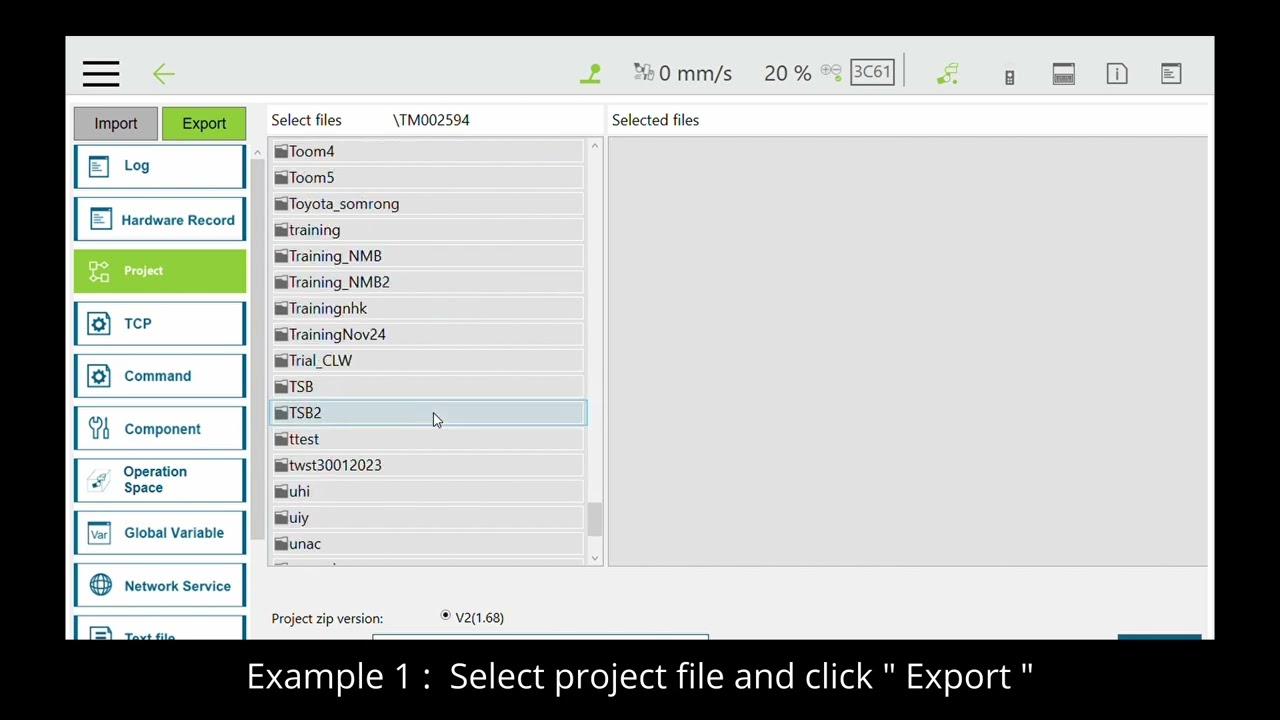This screenshot has width=1280, height=720.
Task: Click the green back arrow
Action: click(164, 73)
